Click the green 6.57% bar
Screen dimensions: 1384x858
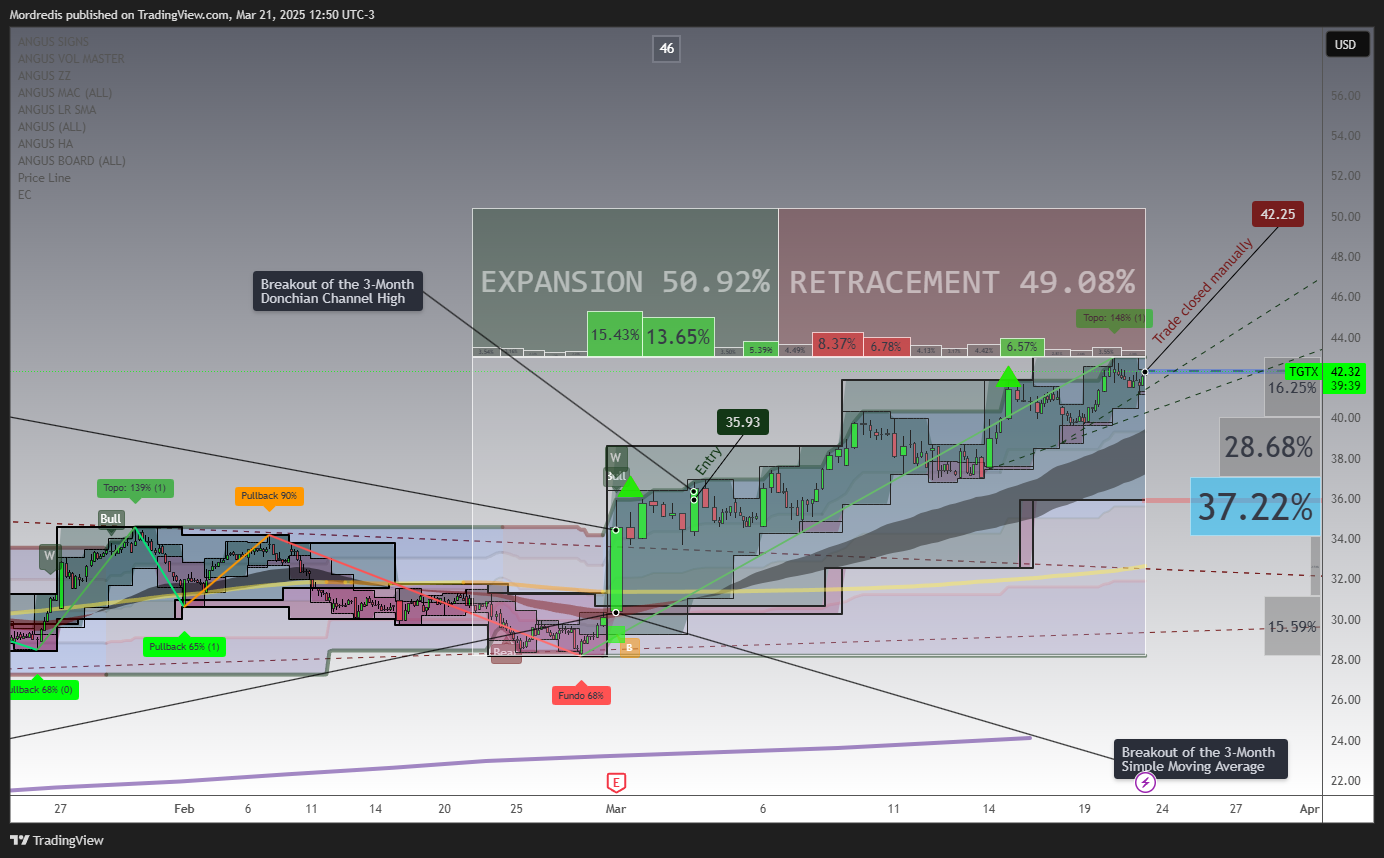(1023, 347)
